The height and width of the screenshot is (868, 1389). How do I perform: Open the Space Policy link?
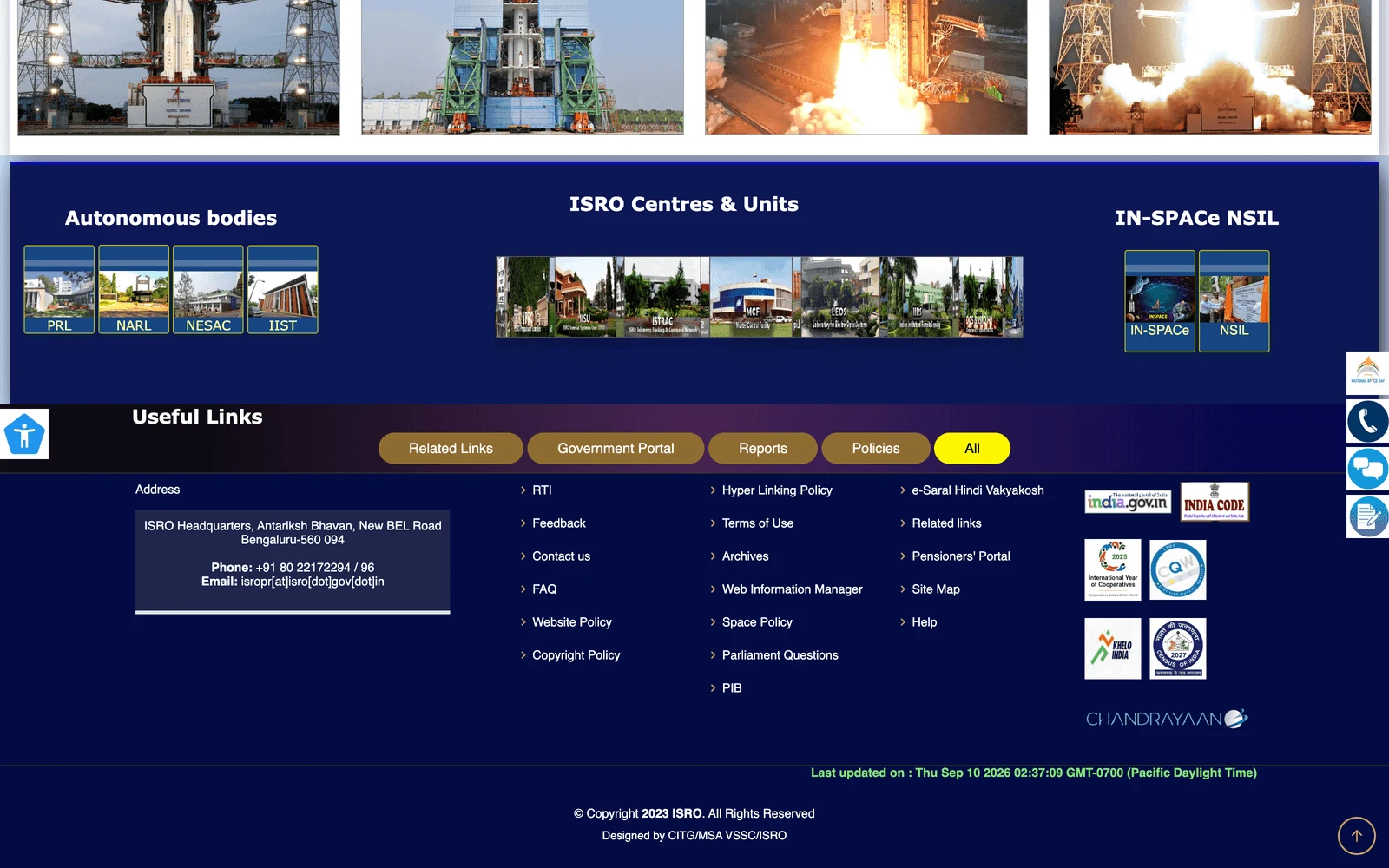(757, 622)
